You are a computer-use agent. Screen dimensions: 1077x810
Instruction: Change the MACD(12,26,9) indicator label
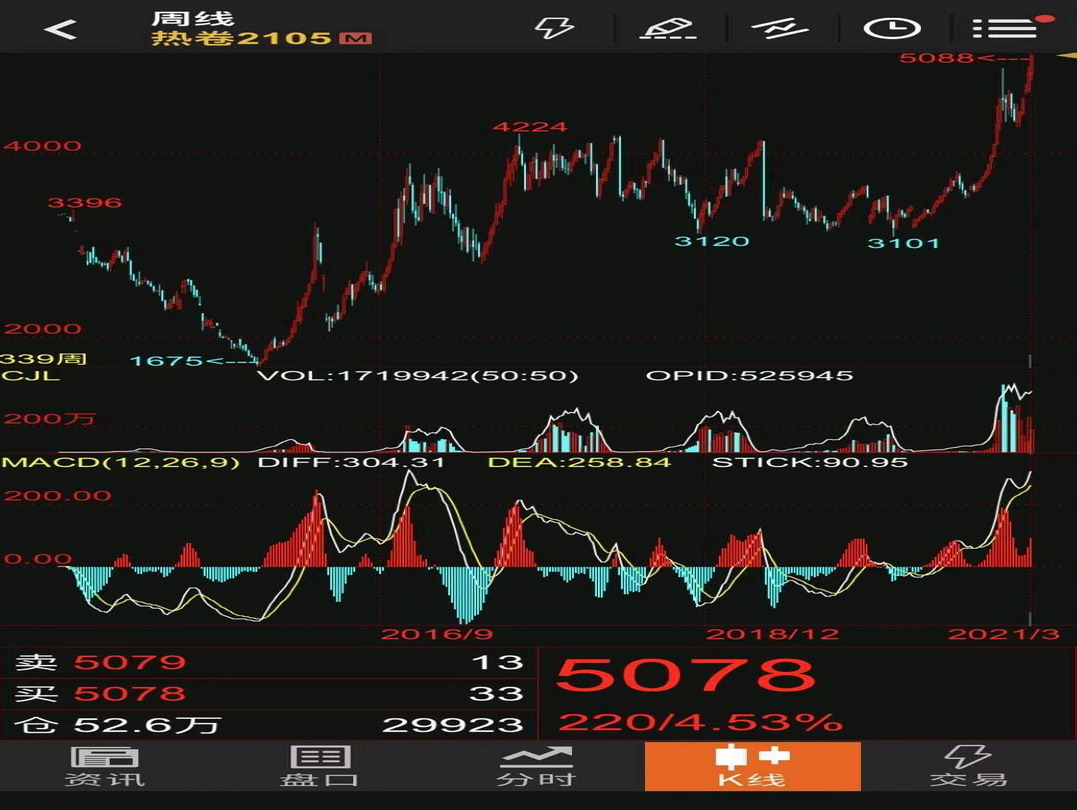click(x=120, y=462)
